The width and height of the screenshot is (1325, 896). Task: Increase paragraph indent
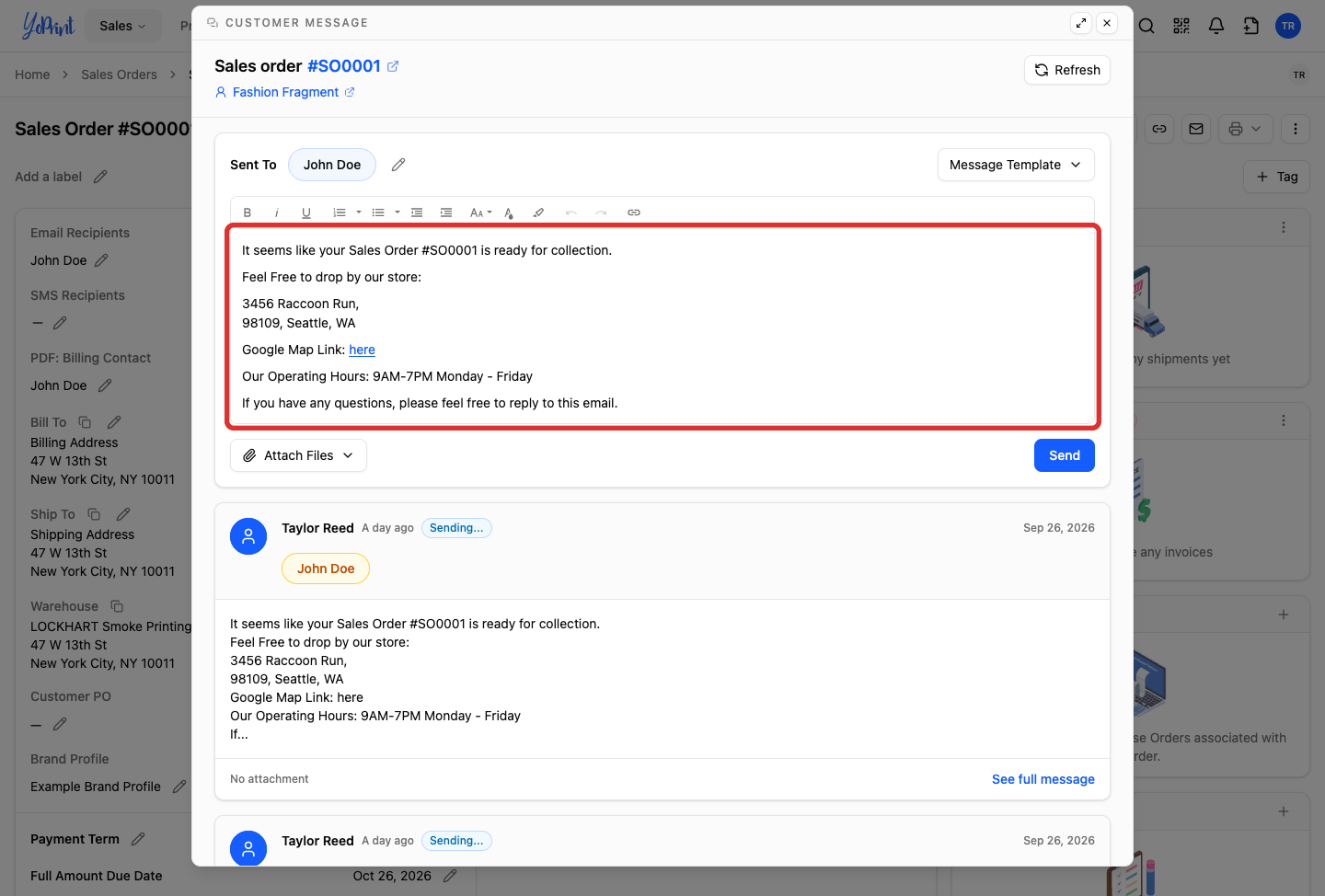pos(446,213)
